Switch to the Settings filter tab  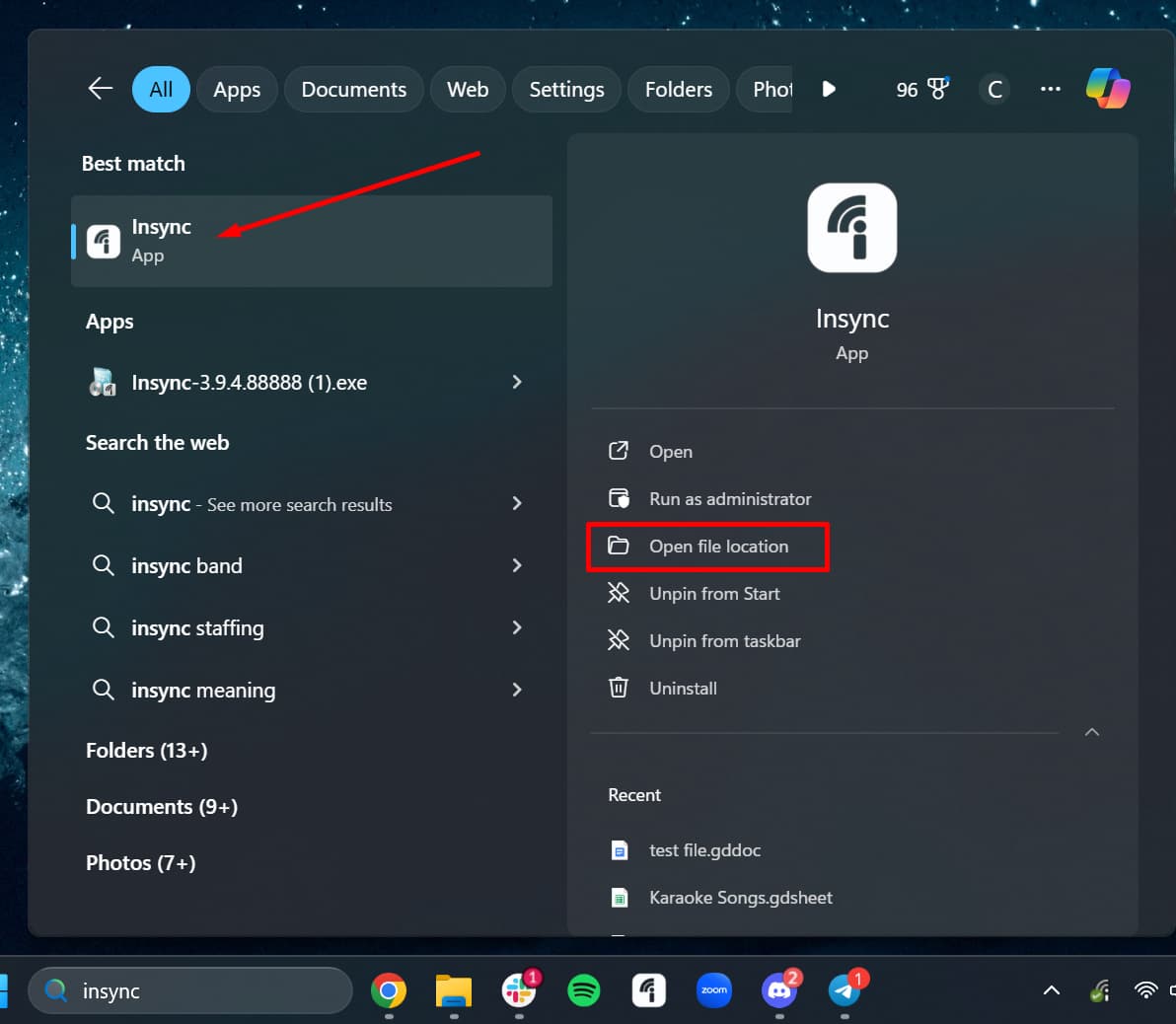pyautogui.click(x=566, y=89)
